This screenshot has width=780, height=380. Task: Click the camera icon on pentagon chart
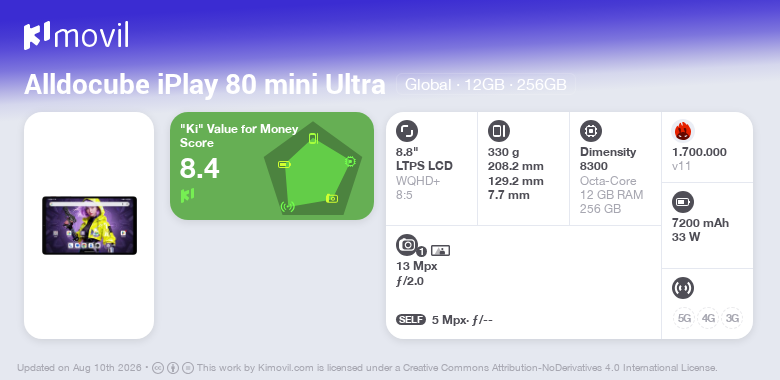pyautogui.click(x=332, y=199)
